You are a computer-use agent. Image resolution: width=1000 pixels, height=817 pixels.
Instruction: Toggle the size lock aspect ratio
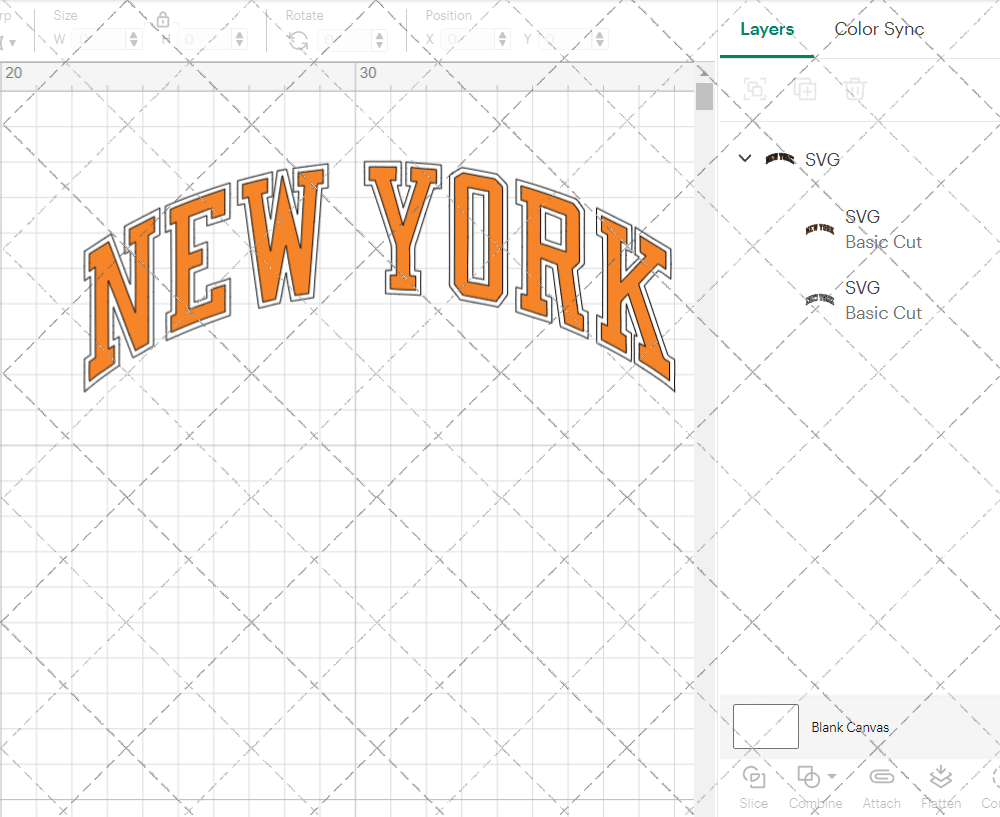coord(163,19)
